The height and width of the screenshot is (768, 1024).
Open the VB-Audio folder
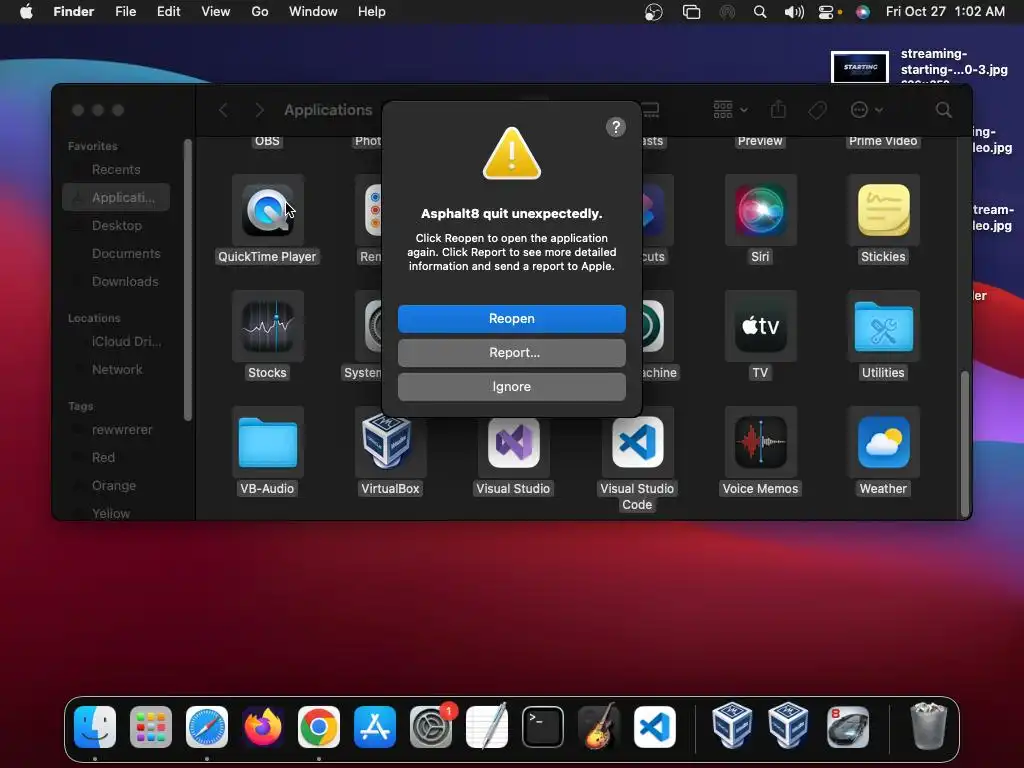(267, 442)
